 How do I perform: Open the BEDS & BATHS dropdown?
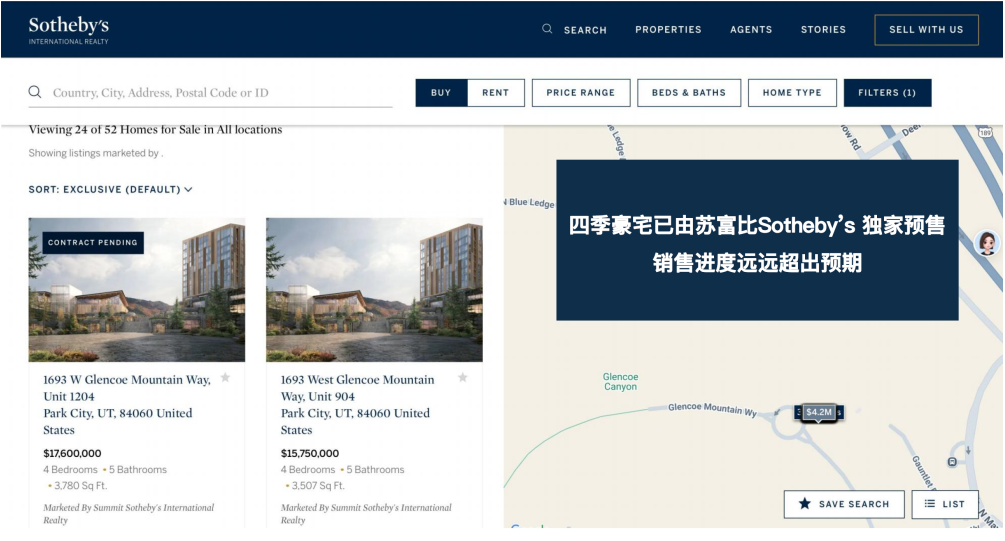click(x=689, y=93)
